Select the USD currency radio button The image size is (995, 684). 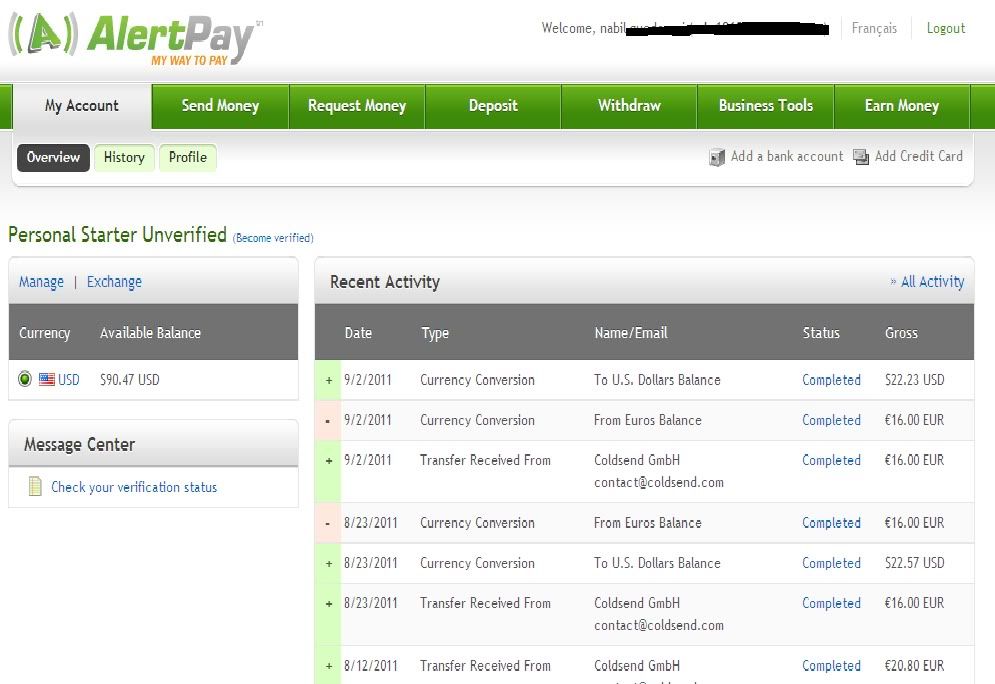click(25, 379)
